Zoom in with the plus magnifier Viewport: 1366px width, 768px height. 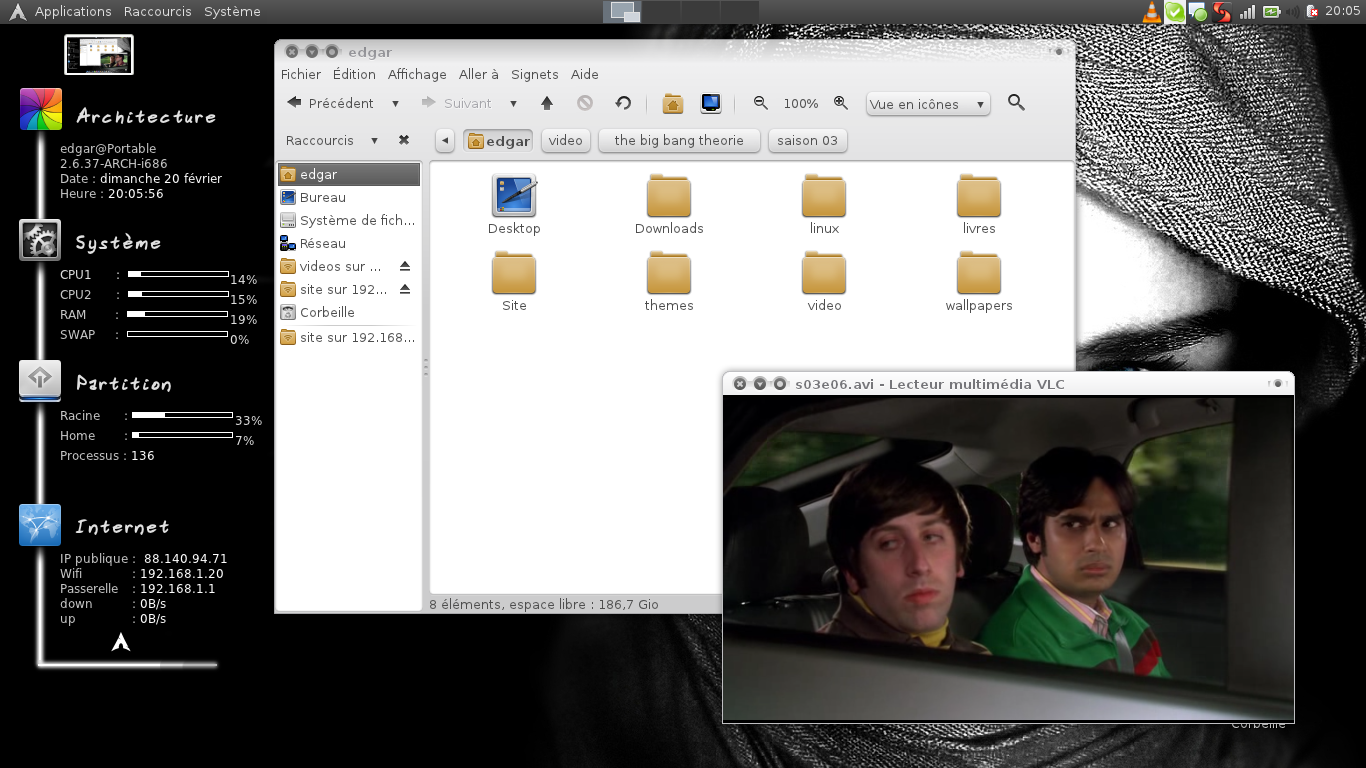pyautogui.click(x=841, y=103)
